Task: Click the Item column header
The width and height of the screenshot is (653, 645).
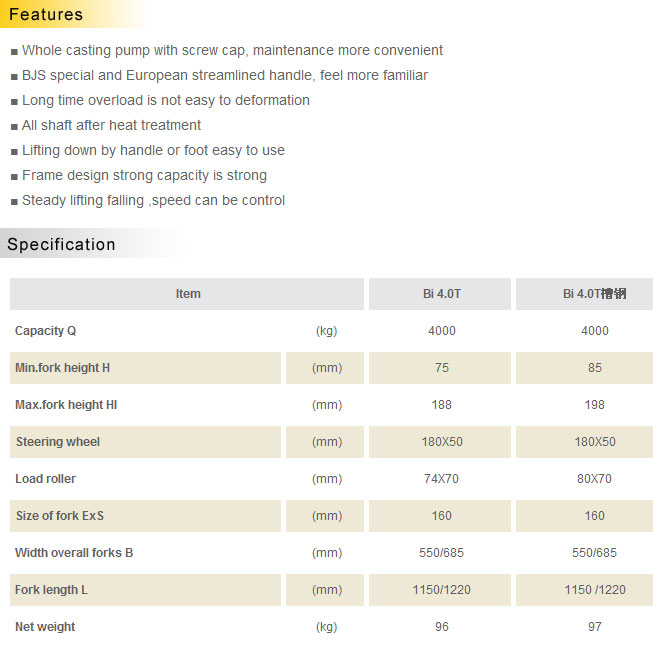Action: click(188, 294)
